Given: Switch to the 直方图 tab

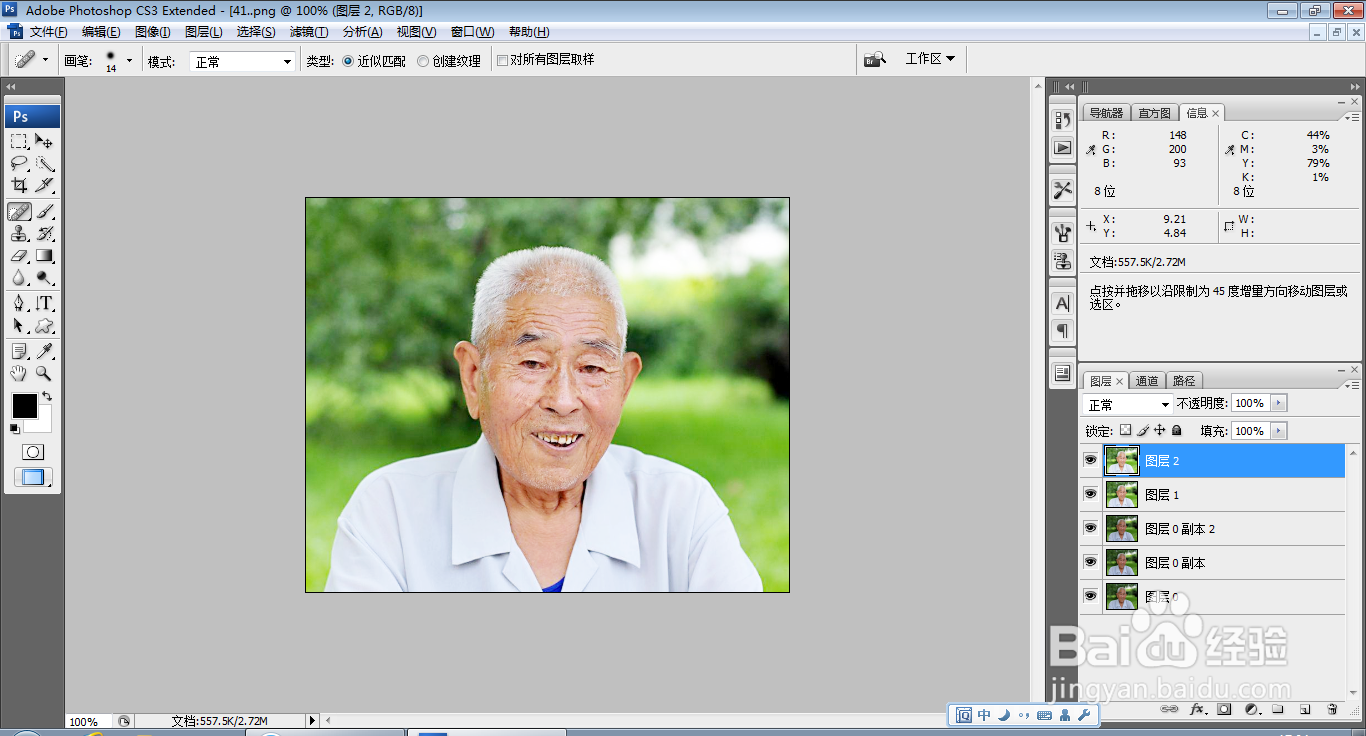Looking at the screenshot, I should tap(1155, 113).
